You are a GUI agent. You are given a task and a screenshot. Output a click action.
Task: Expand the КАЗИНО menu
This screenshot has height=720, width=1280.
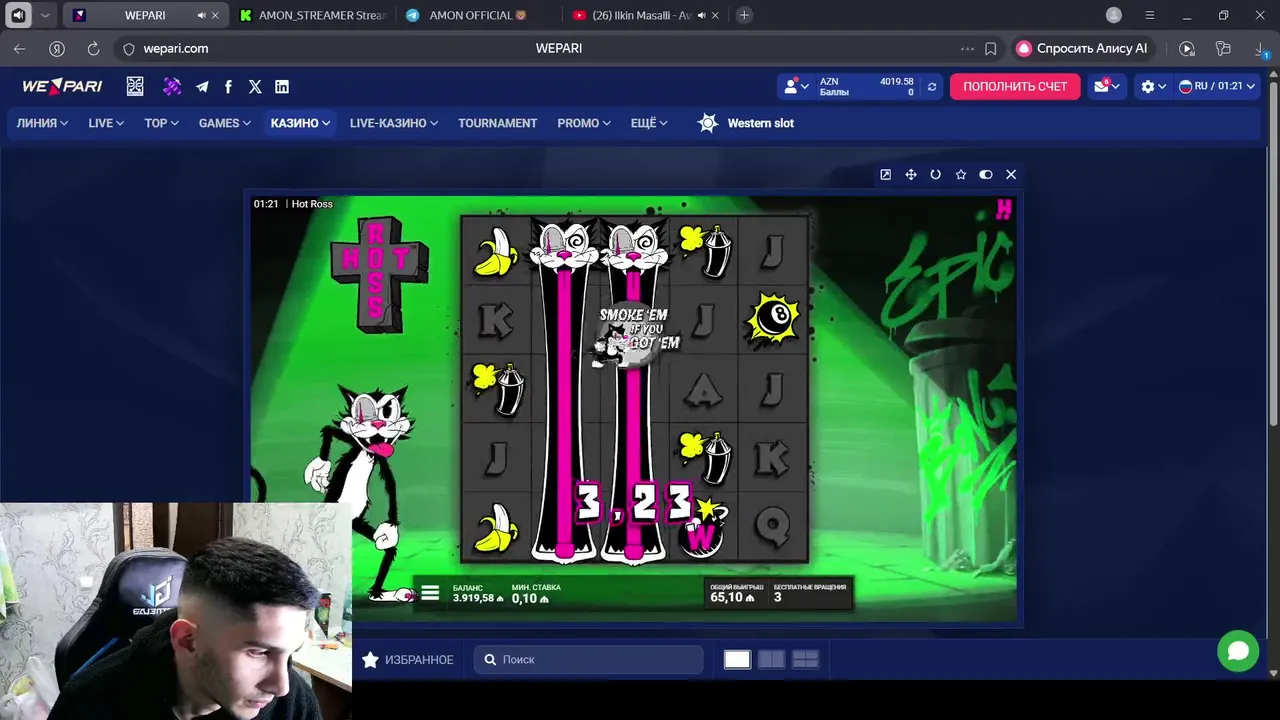[x=300, y=123]
